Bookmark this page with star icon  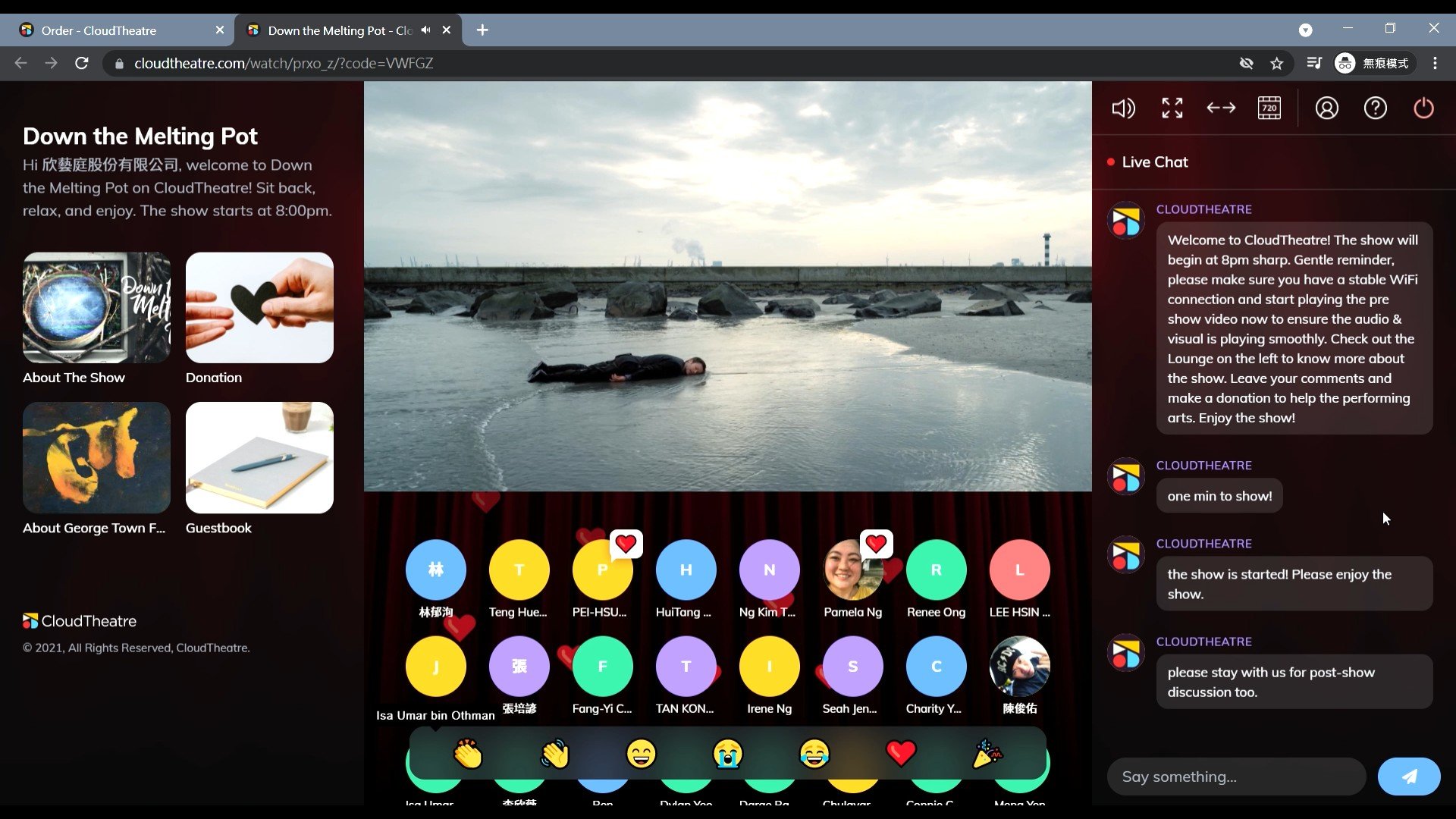[x=1277, y=64]
